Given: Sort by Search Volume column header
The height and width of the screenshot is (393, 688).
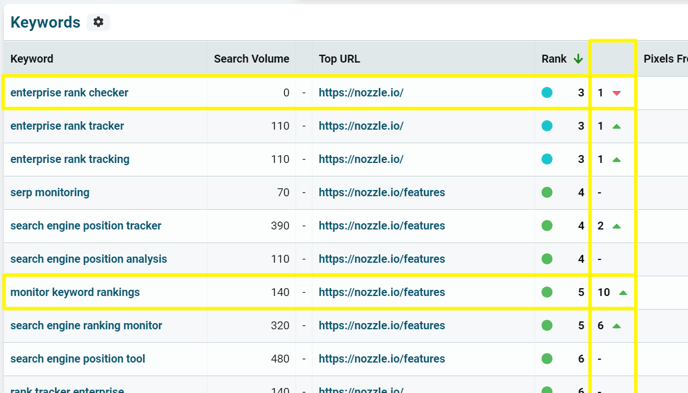Looking at the screenshot, I should [251, 59].
